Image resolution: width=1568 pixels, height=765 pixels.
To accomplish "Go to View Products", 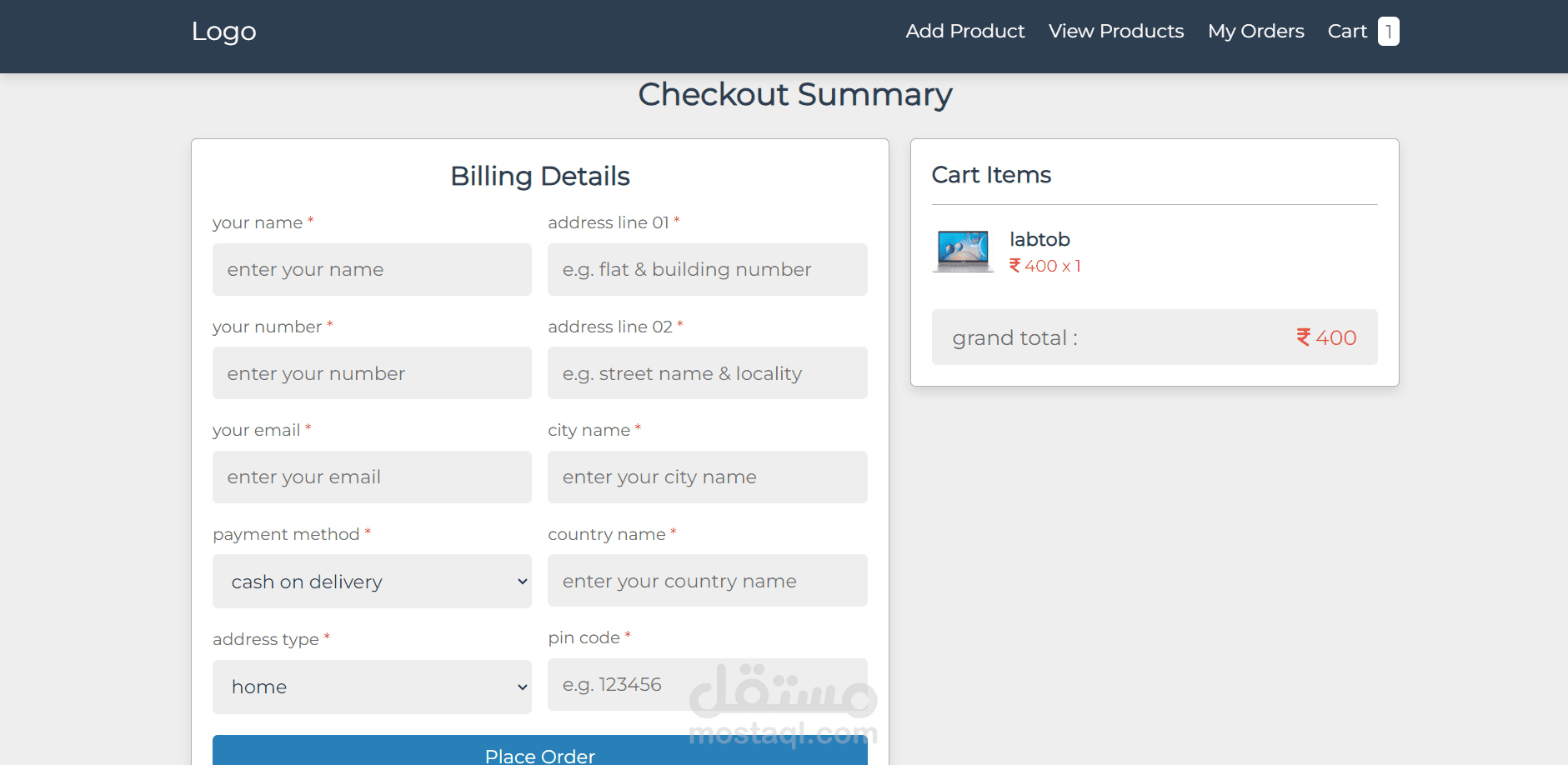I will (x=1115, y=32).
